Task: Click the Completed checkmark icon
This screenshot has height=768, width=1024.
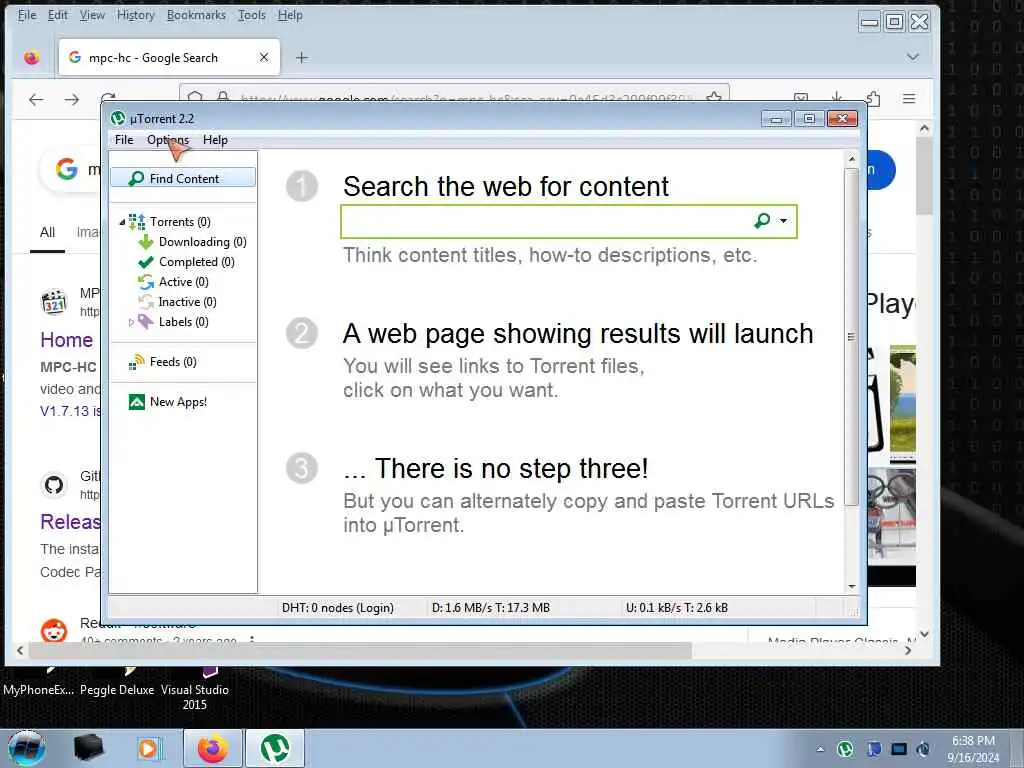Action: pyautogui.click(x=146, y=262)
